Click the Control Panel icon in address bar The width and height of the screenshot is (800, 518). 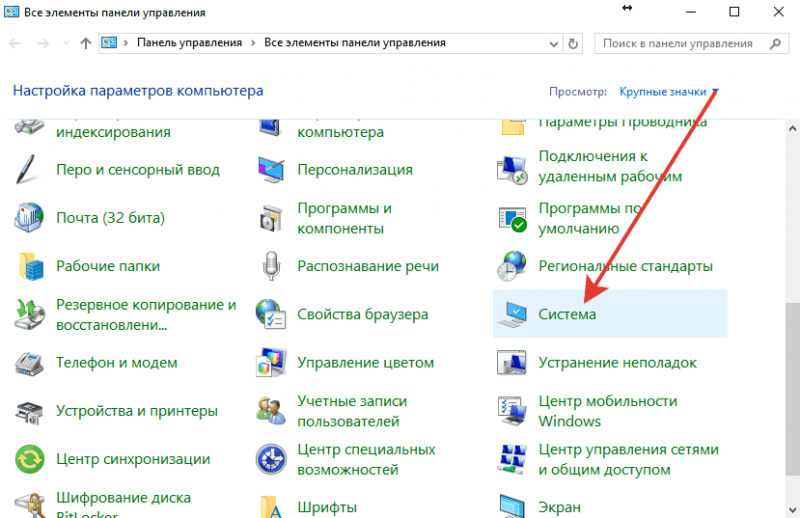point(109,43)
